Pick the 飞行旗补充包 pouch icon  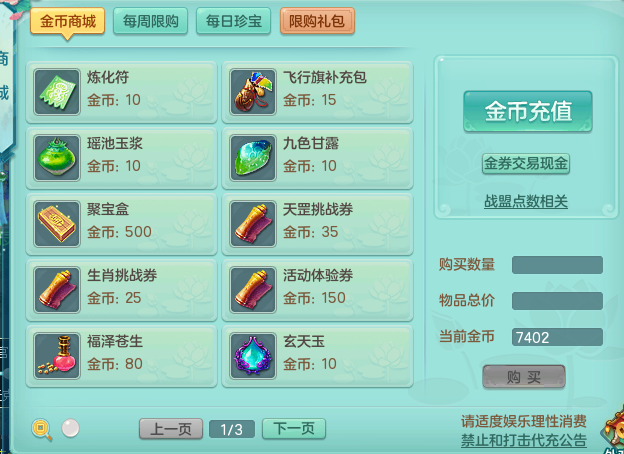coord(253,92)
